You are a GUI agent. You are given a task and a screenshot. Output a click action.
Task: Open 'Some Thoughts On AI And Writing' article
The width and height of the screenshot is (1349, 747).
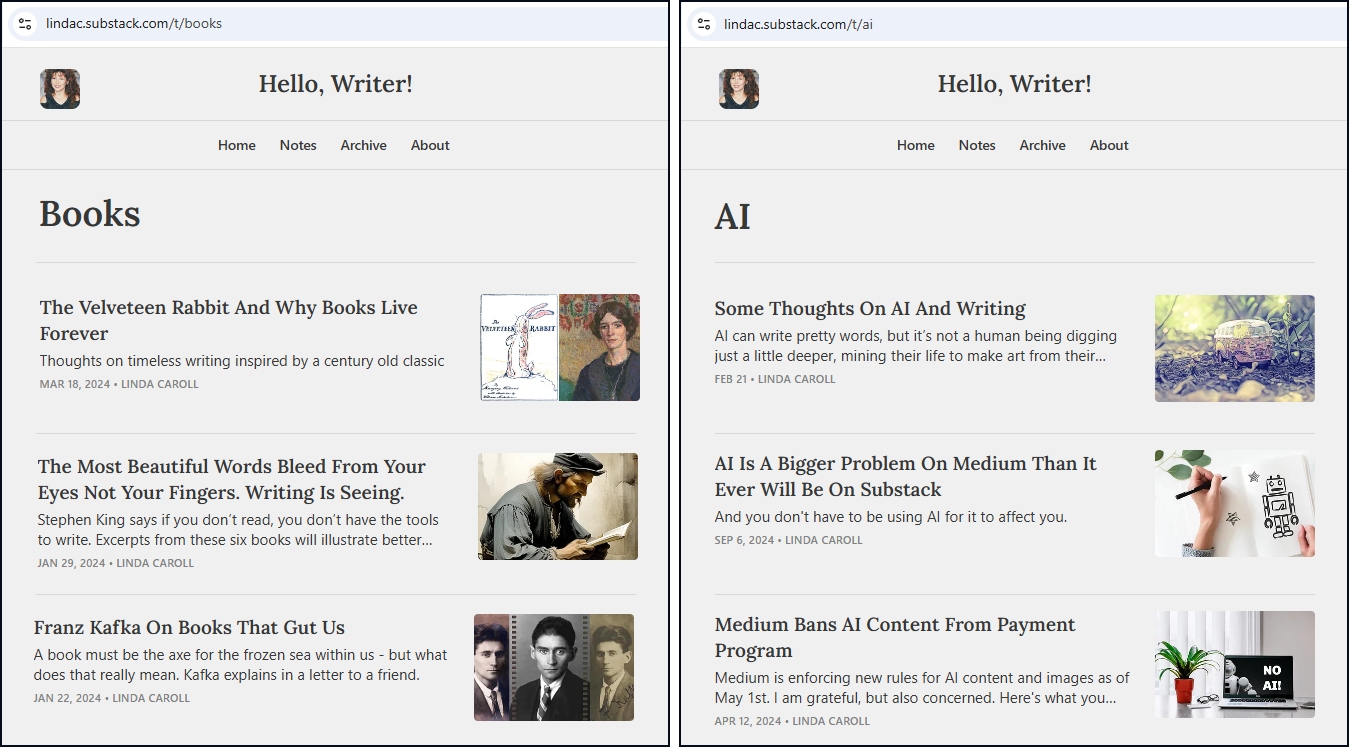pos(870,308)
